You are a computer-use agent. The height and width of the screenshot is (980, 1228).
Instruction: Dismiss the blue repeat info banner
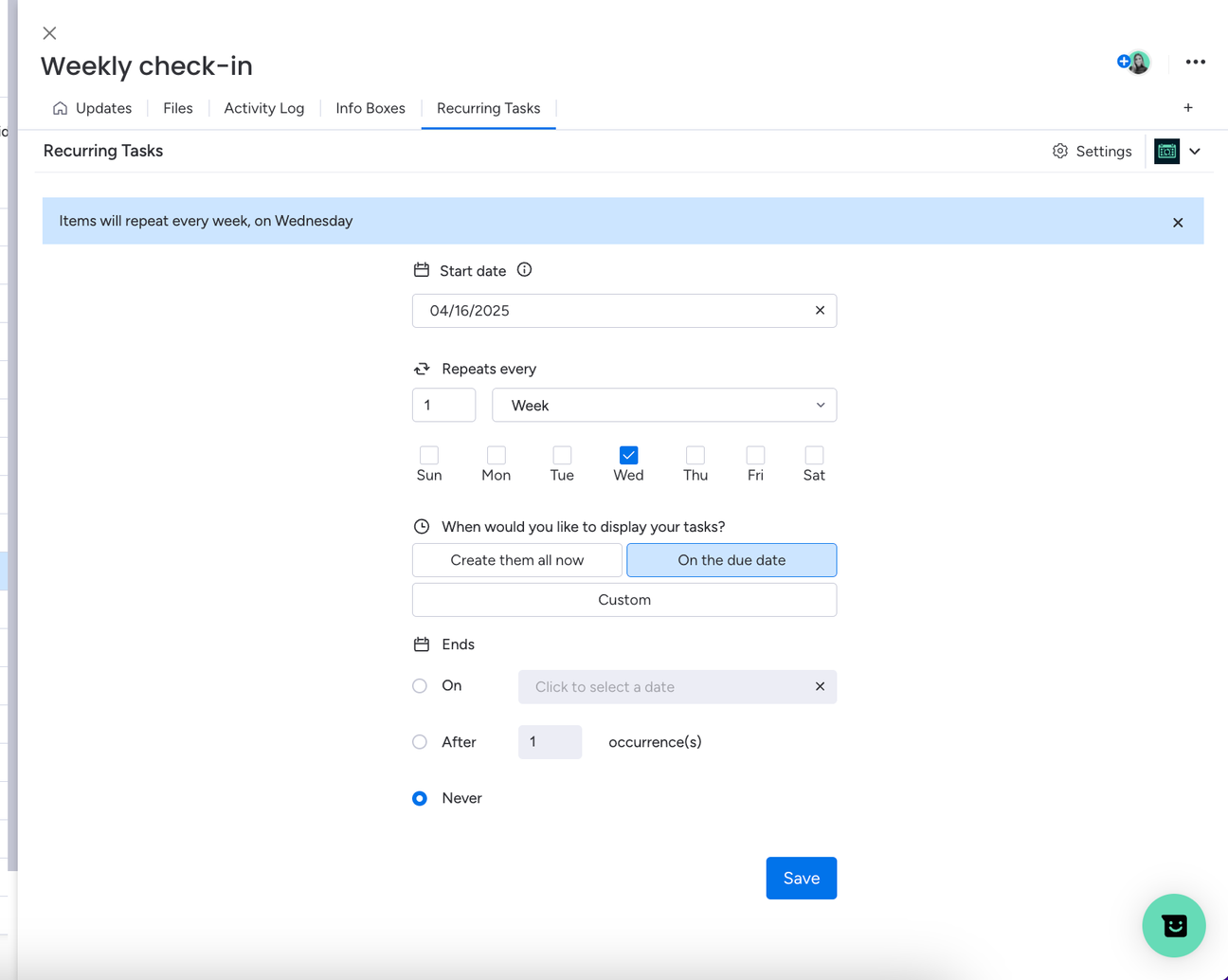coord(1178,222)
